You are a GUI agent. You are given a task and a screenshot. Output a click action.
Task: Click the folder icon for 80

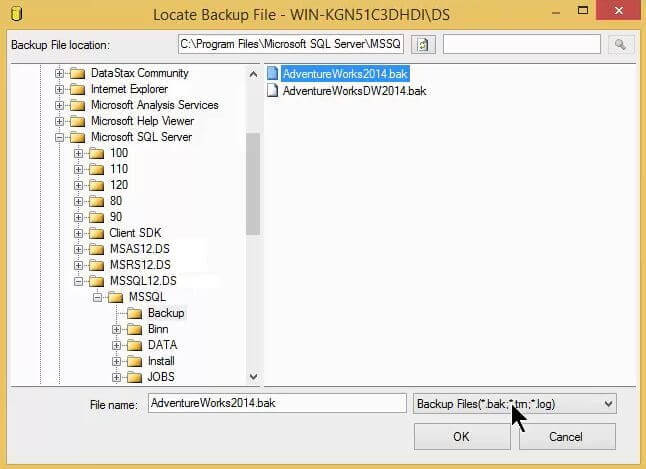click(x=96, y=202)
